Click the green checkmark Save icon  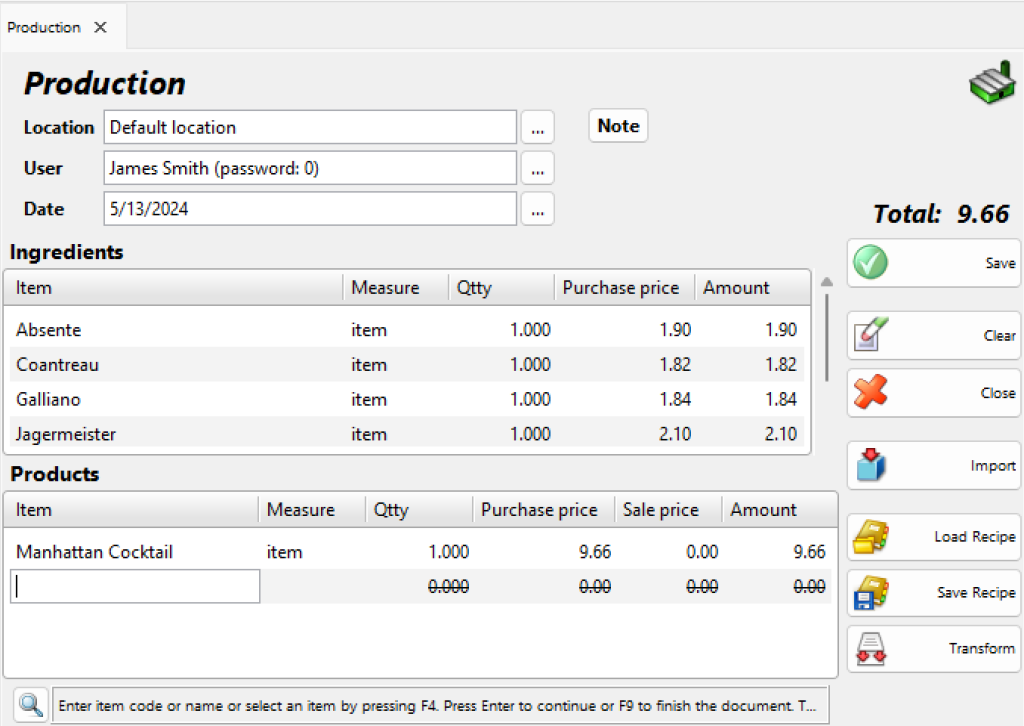pos(871,263)
